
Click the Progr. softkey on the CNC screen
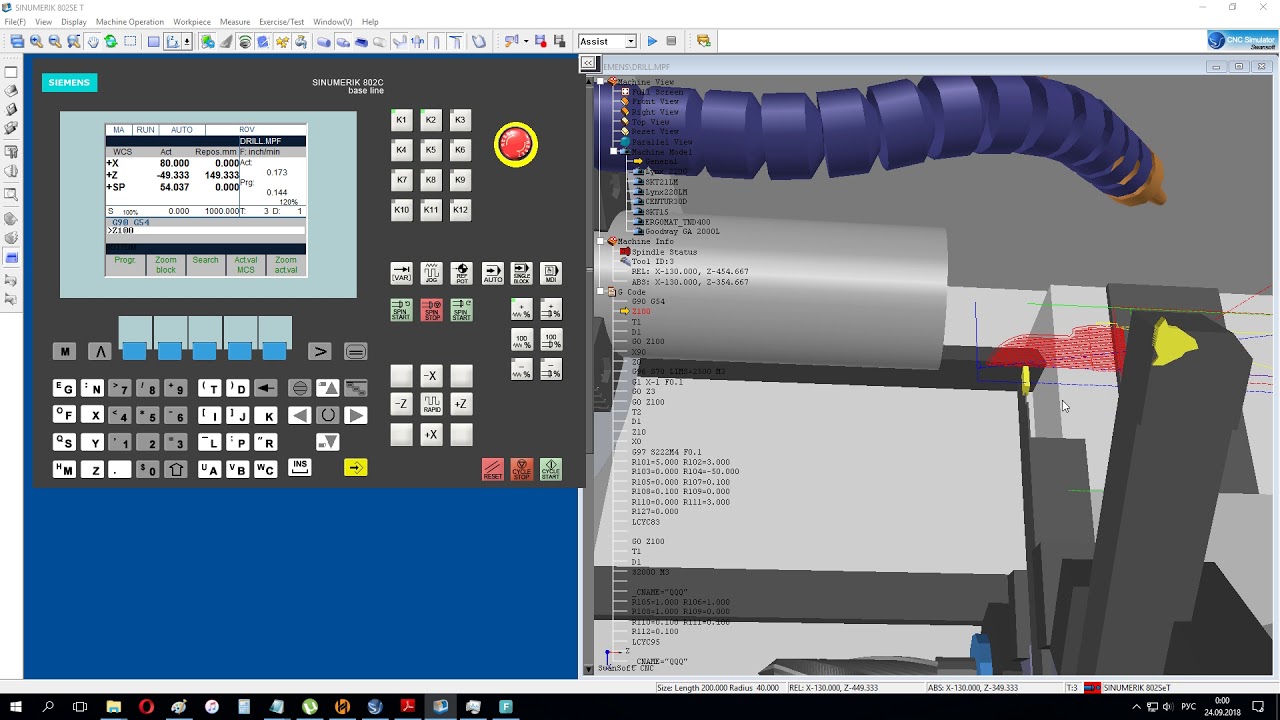click(125, 265)
